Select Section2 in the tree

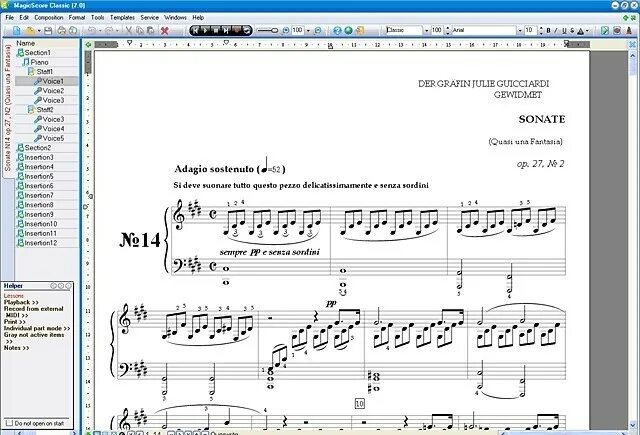pyautogui.click(x=38, y=148)
